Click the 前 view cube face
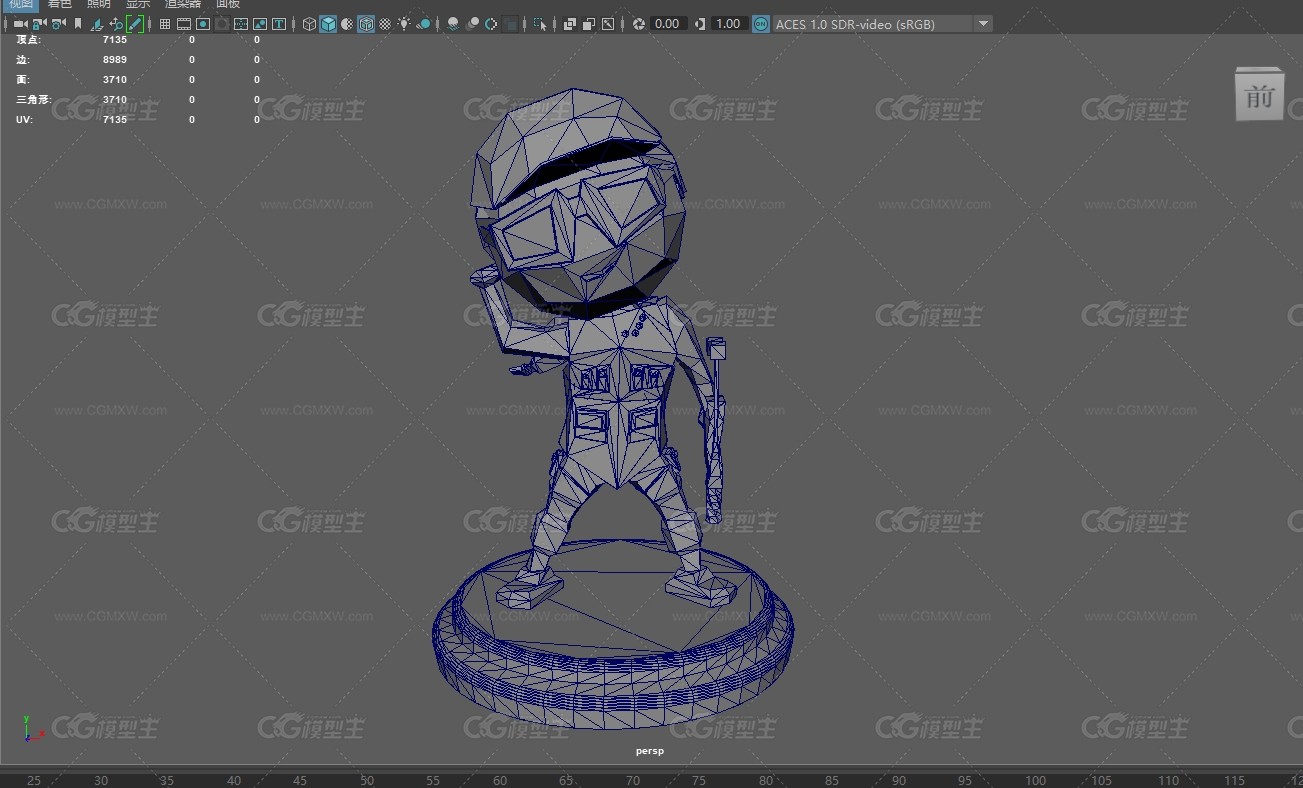Screen dimensions: 1303x788 click(1259, 97)
